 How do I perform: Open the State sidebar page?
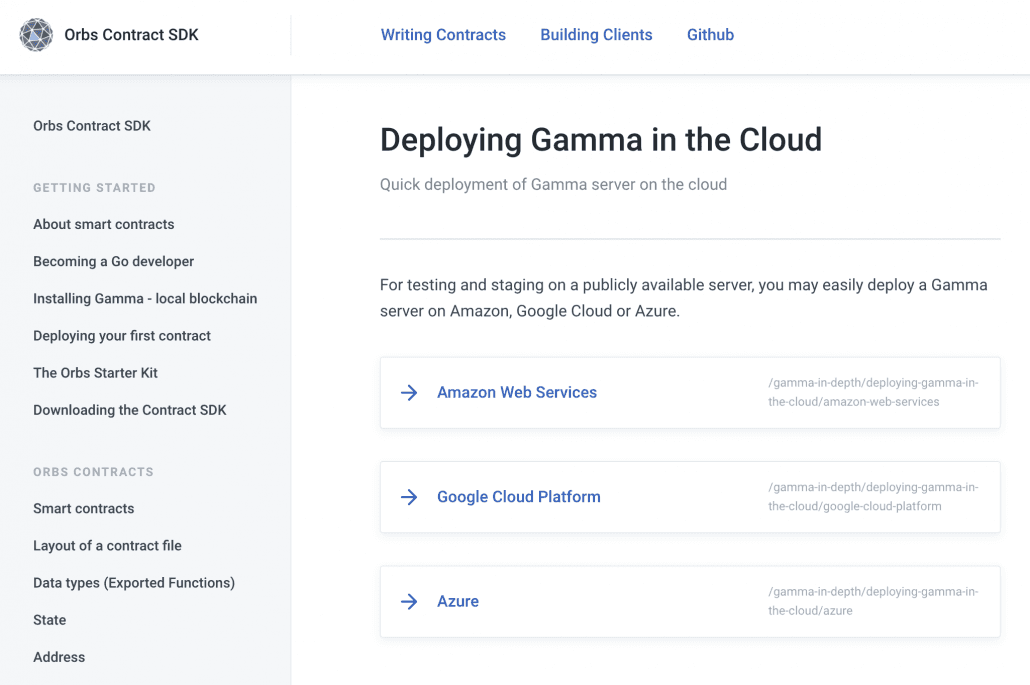click(x=49, y=620)
